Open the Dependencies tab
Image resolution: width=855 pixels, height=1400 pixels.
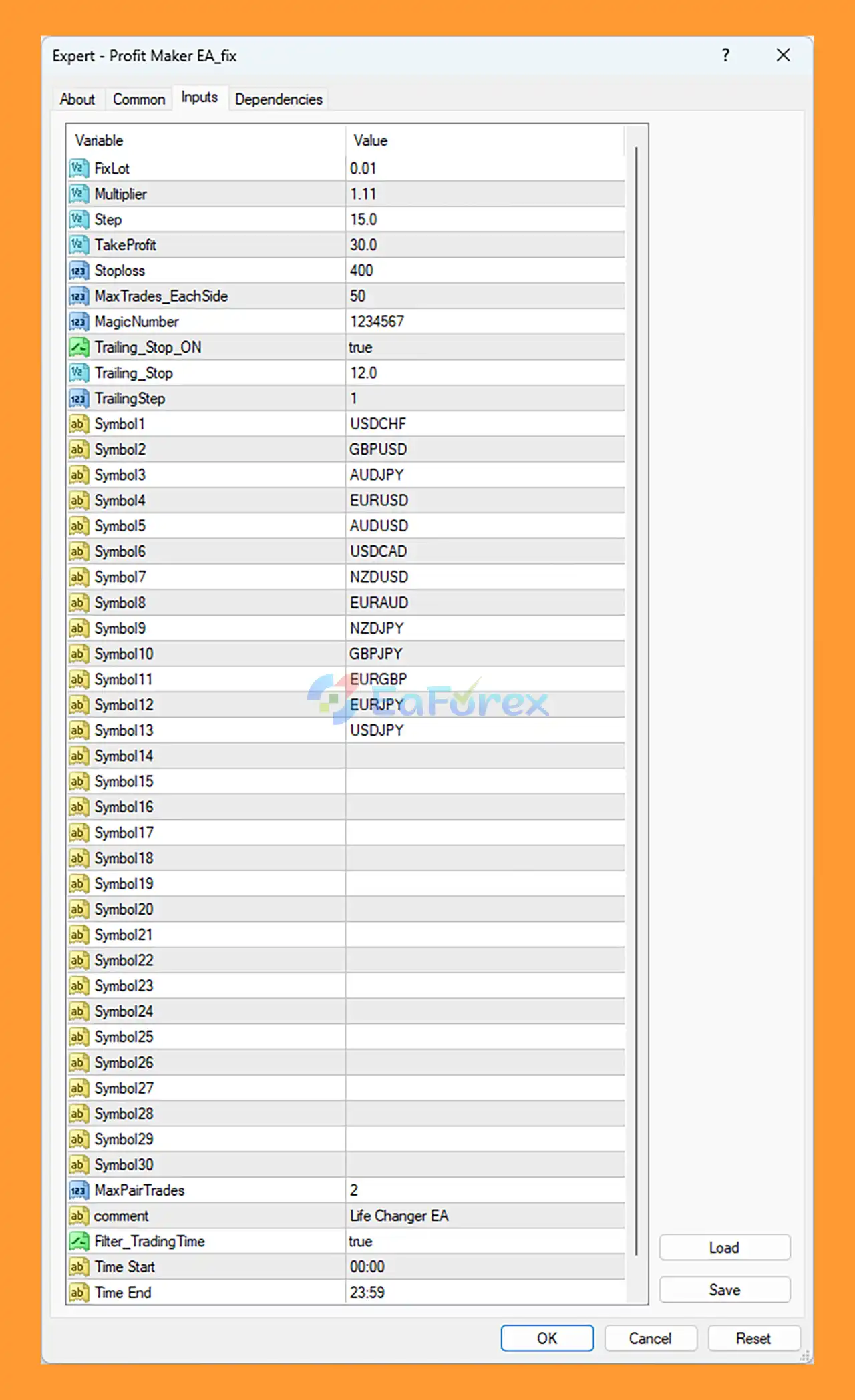(x=279, y=99)
